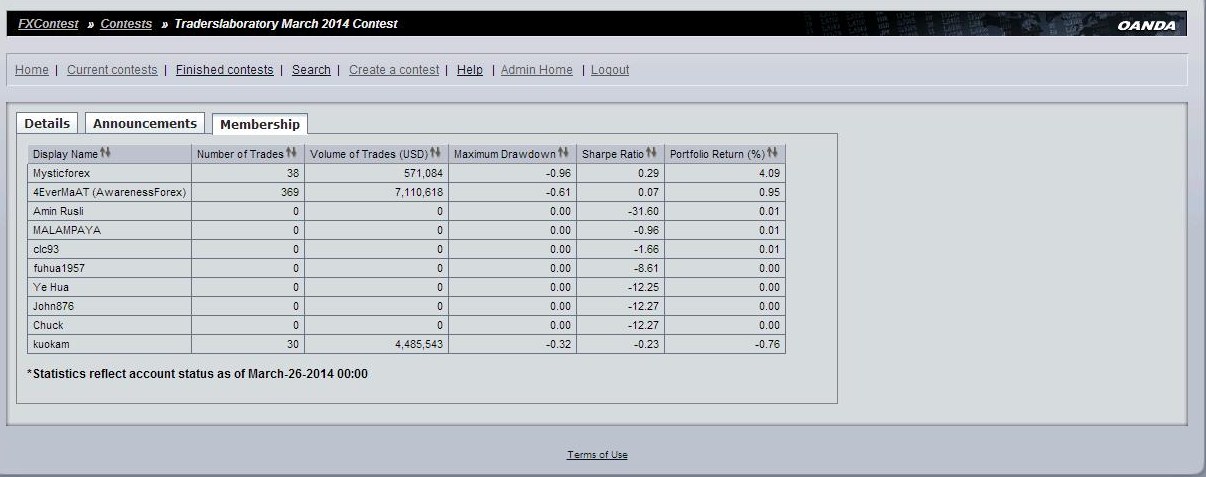Select the Ye Hua row name
This screenshot has height=477, width=1206.
coord(49,287)
